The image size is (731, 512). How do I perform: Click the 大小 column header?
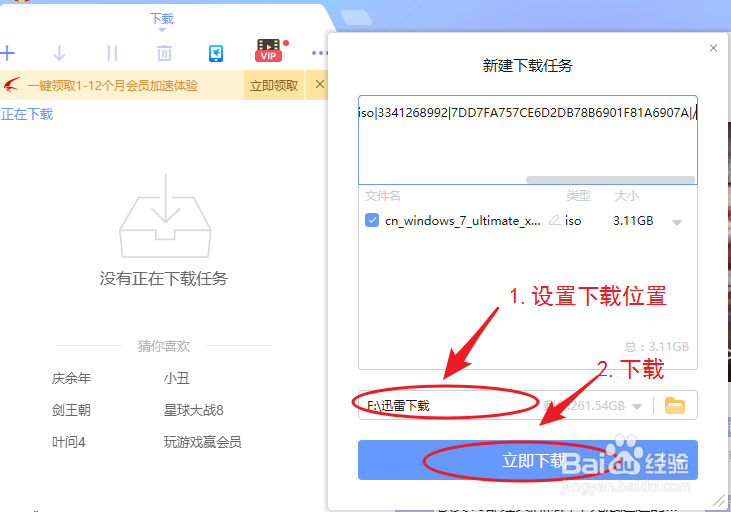click(627, 195)
